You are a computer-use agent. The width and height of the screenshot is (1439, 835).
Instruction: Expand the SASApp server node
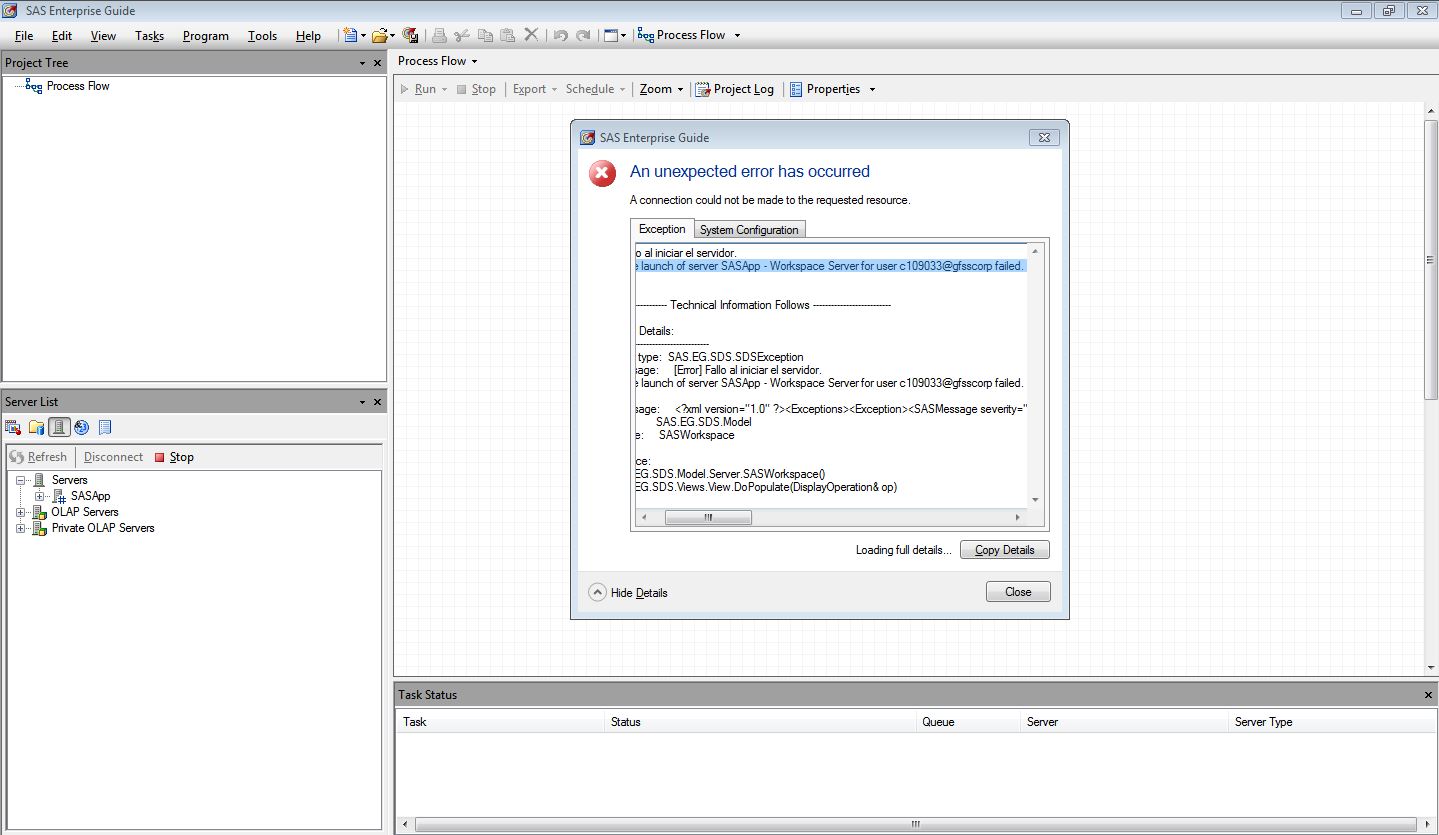click(x=40, y=496)
